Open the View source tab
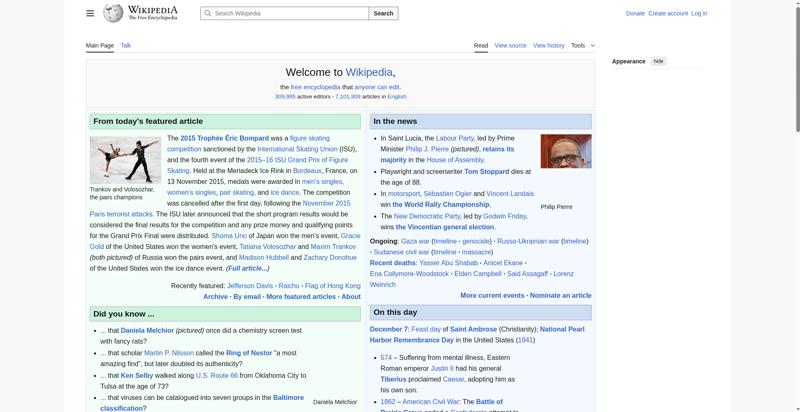Image resolution: width=800 pixels, height=412 pixels. point(510,45)
